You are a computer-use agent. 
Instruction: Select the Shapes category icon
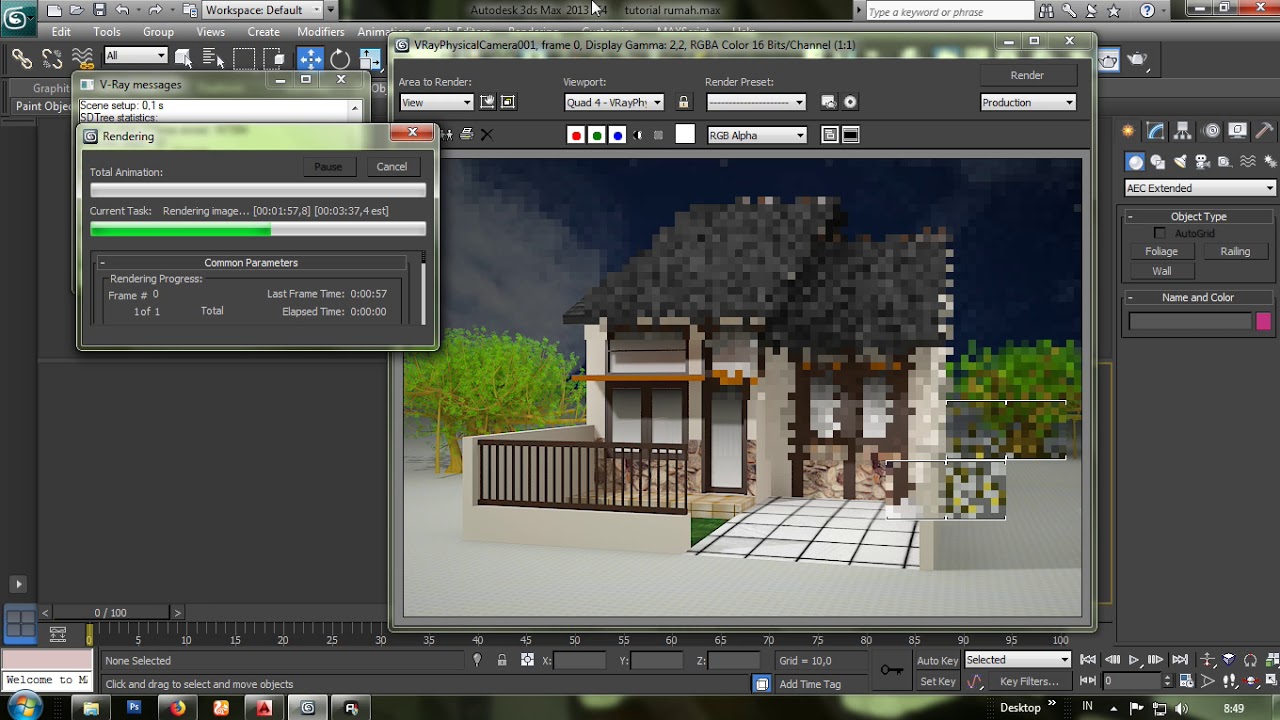1158,162
